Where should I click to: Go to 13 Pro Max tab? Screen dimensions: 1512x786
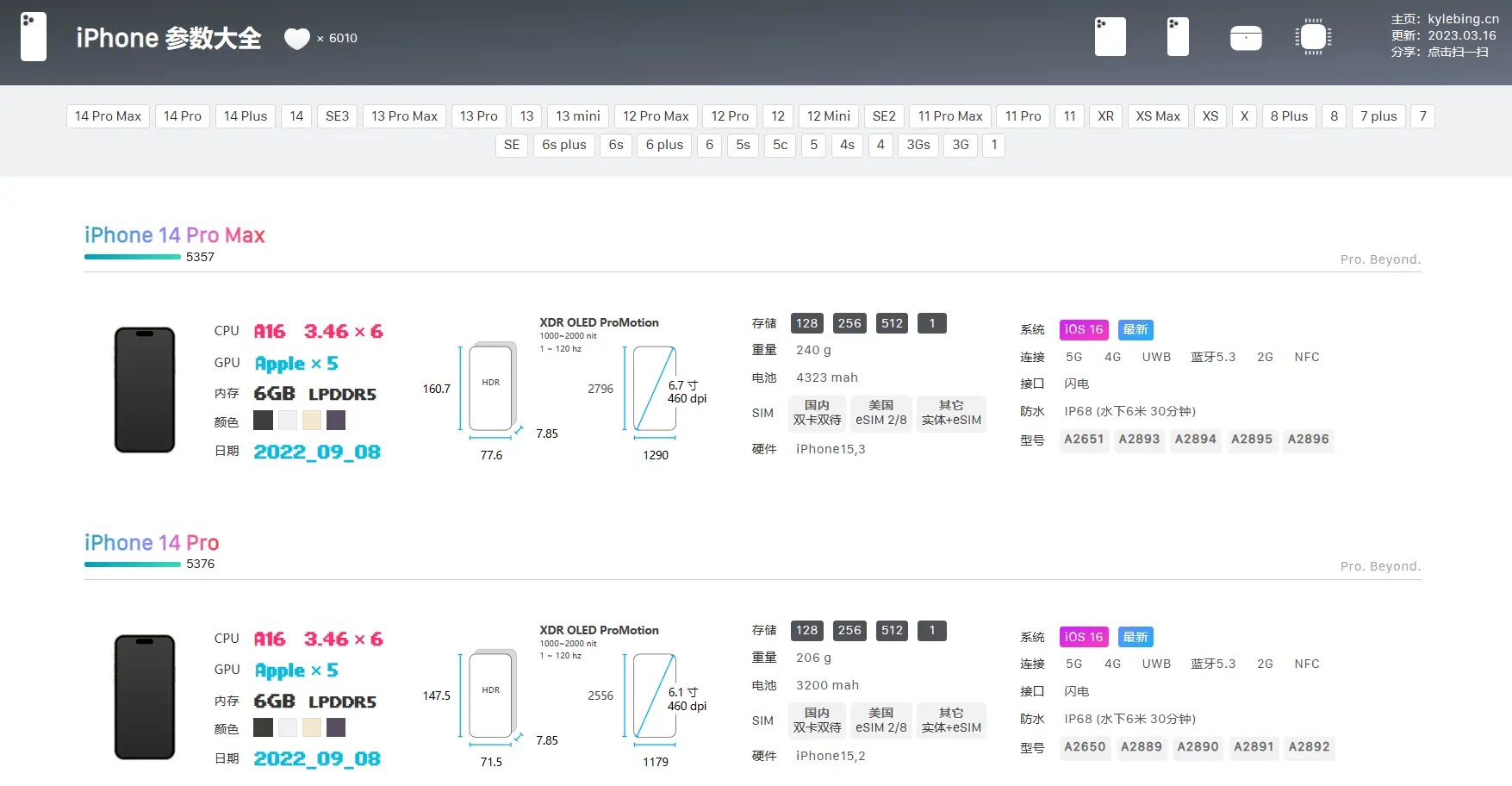click(404, 116)
